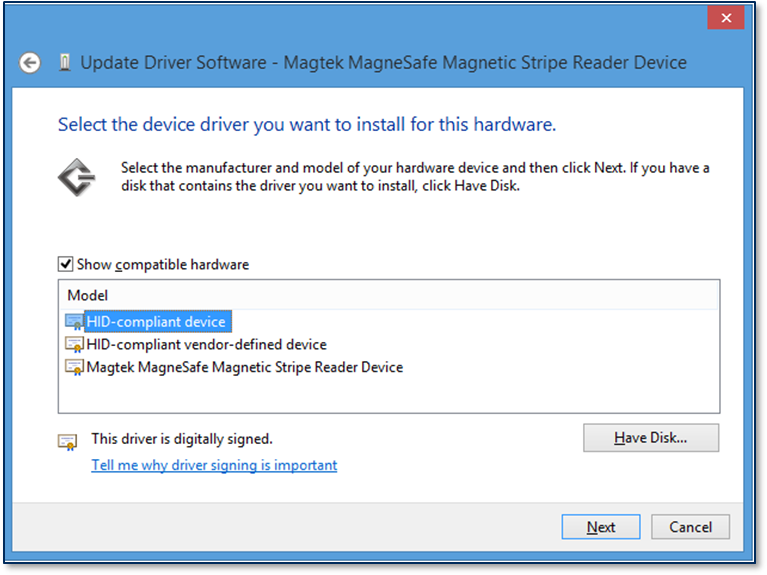
Task: Close the Update Driver Software window
Action: pyautogui.click(x=726, y=18)
